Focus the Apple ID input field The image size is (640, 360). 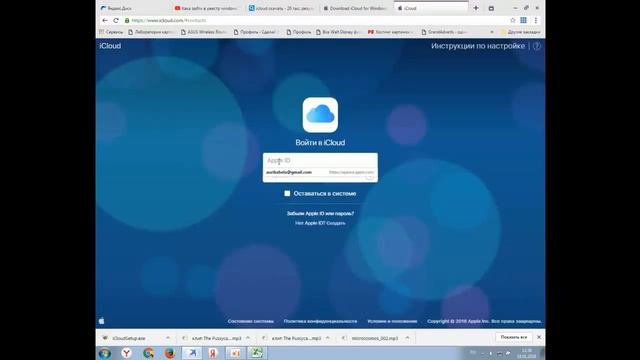320,160
